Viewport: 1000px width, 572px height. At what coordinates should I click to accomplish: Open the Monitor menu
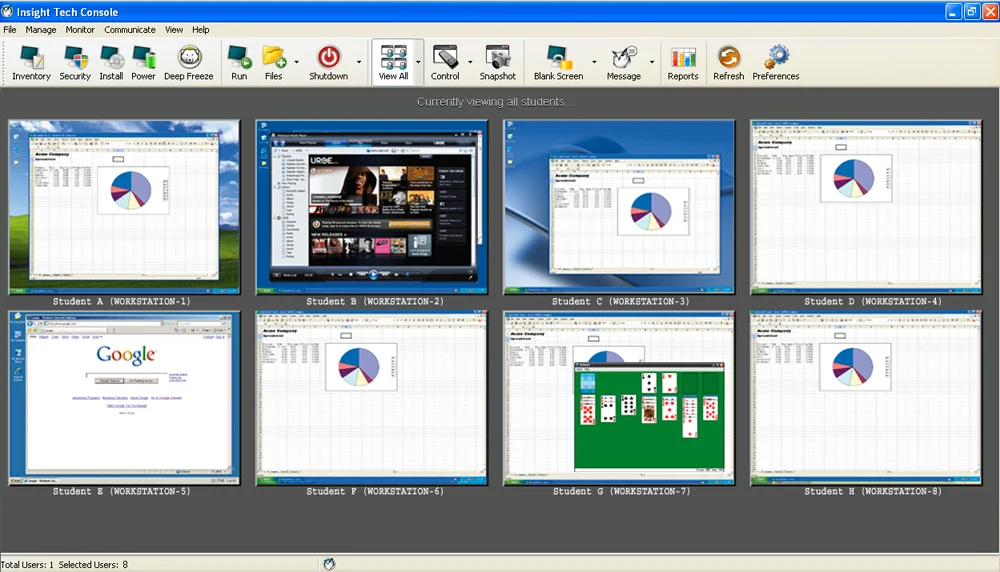pos(80,30)
